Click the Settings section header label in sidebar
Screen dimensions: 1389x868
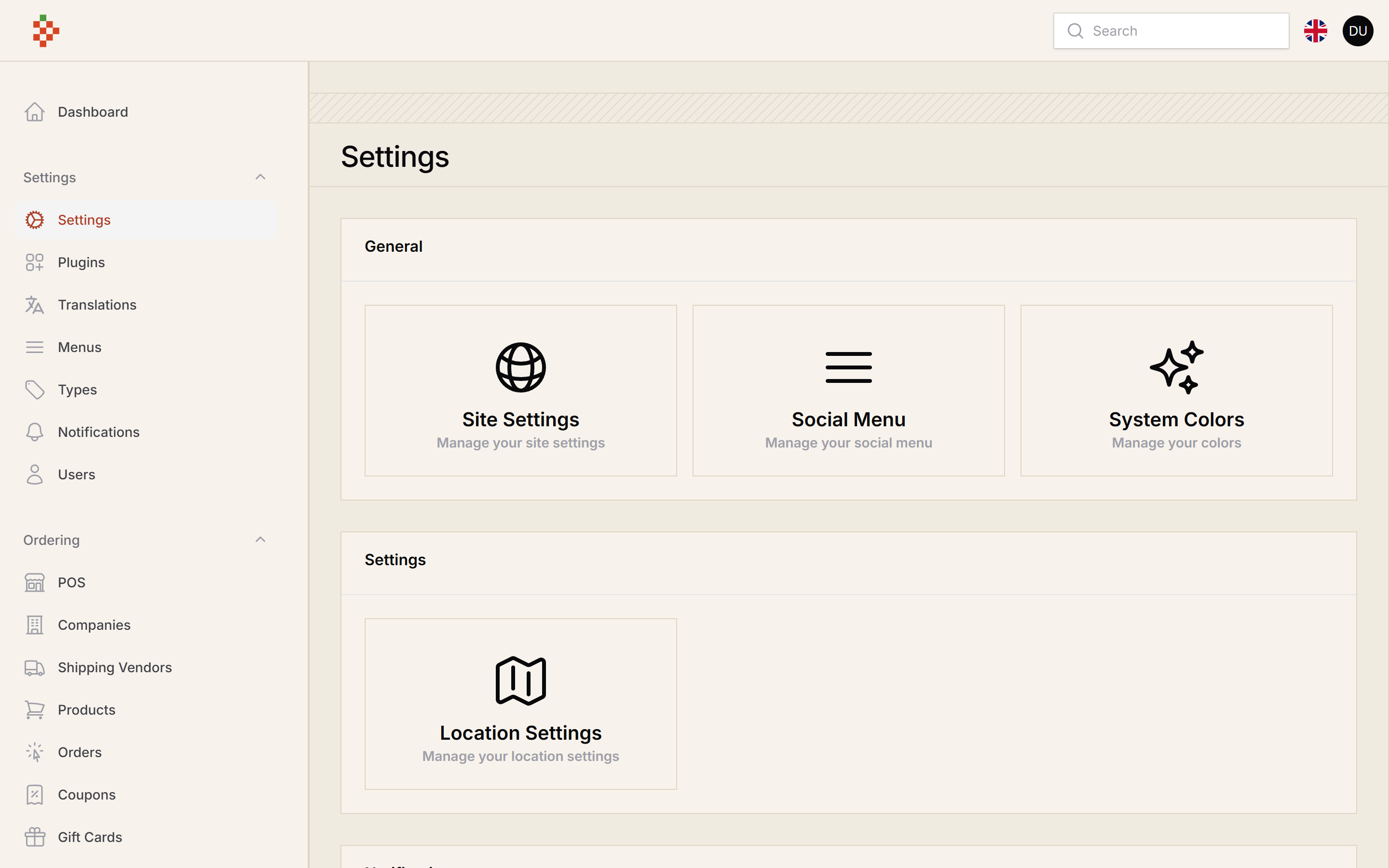point(49,178)
